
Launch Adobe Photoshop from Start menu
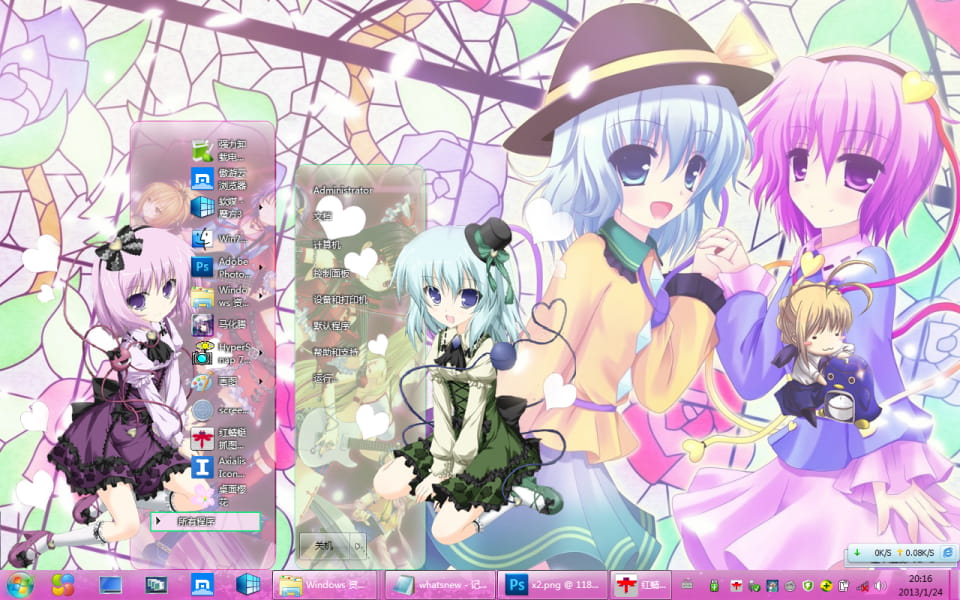[x=222, y=267]
